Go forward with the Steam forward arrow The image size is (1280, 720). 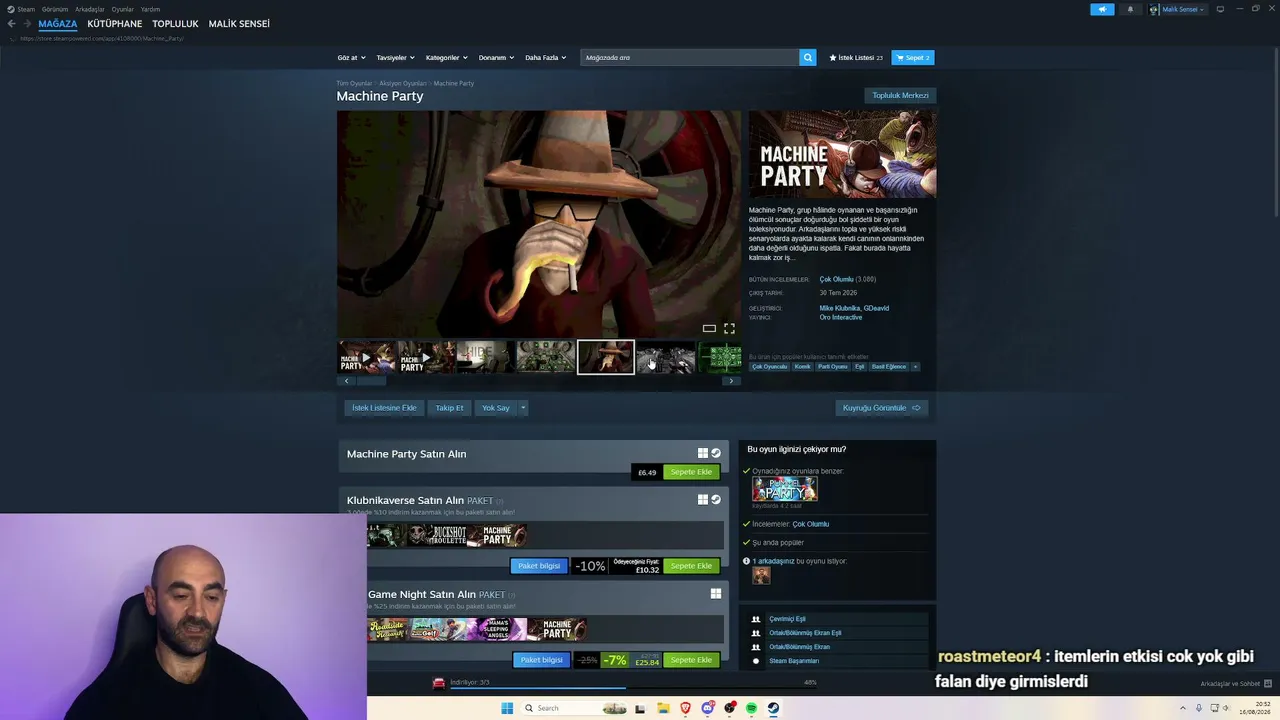(x=27, y=23)
